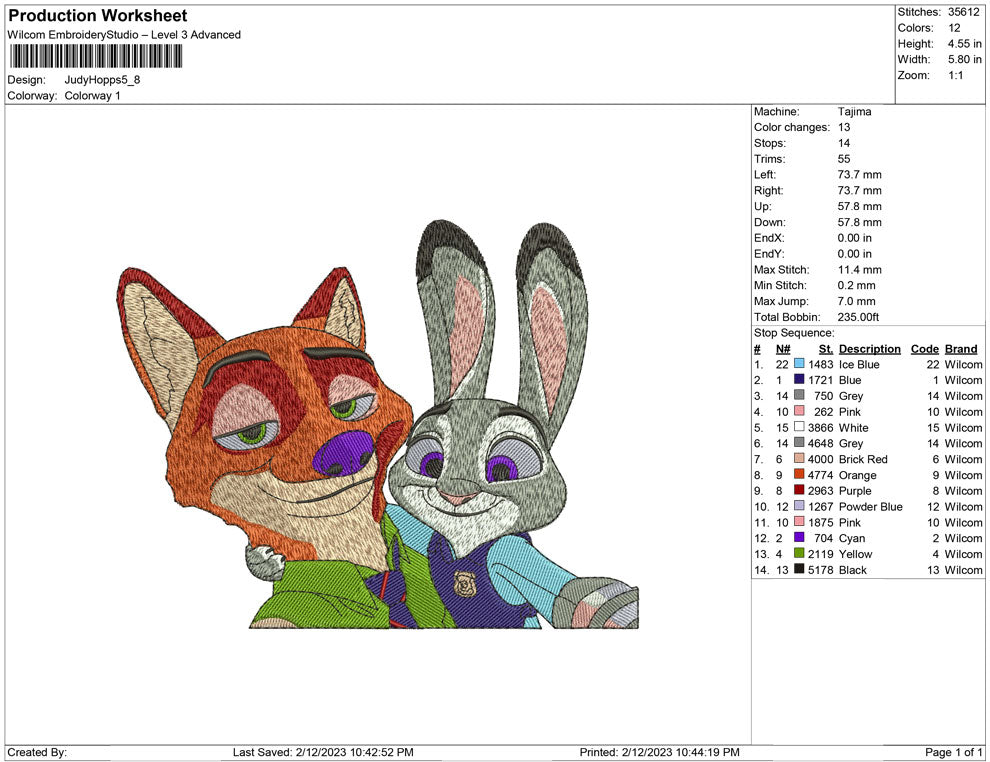Screen dimensions: 990x762
Task: Click the Powder Blue description text
Action: pos(871,506)
